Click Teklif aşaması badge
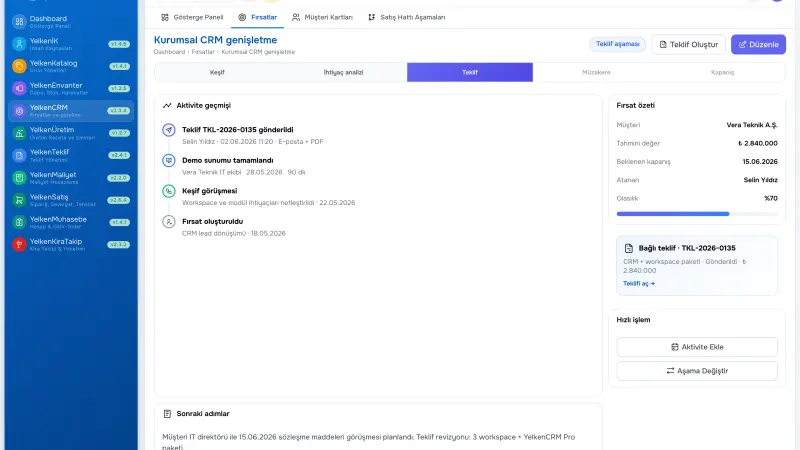 click(617, 44)
